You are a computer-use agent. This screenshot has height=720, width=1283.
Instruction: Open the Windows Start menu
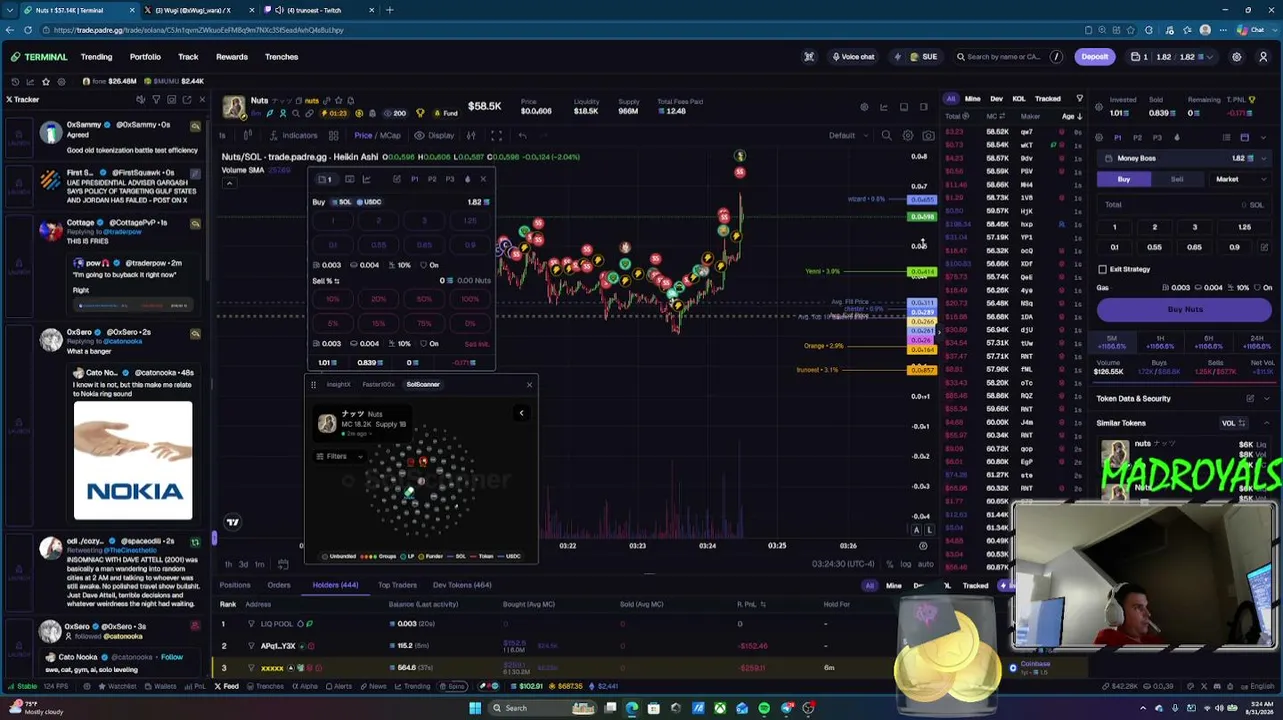click(475, 708)
